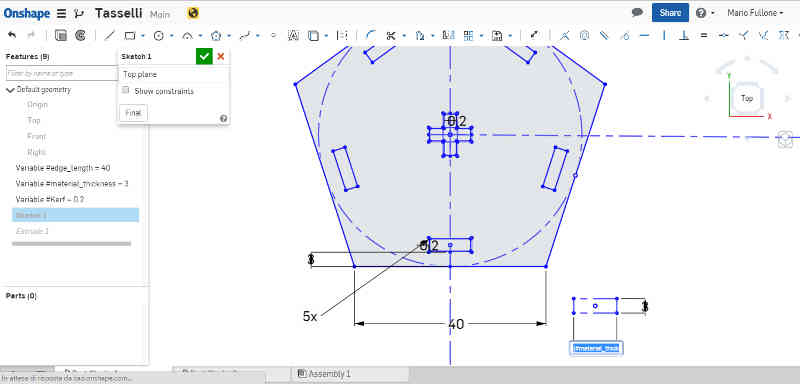Click the #material_thick dimension input
Image resolution: width=800 pixels, height=384 pixels.
(596, 348)
